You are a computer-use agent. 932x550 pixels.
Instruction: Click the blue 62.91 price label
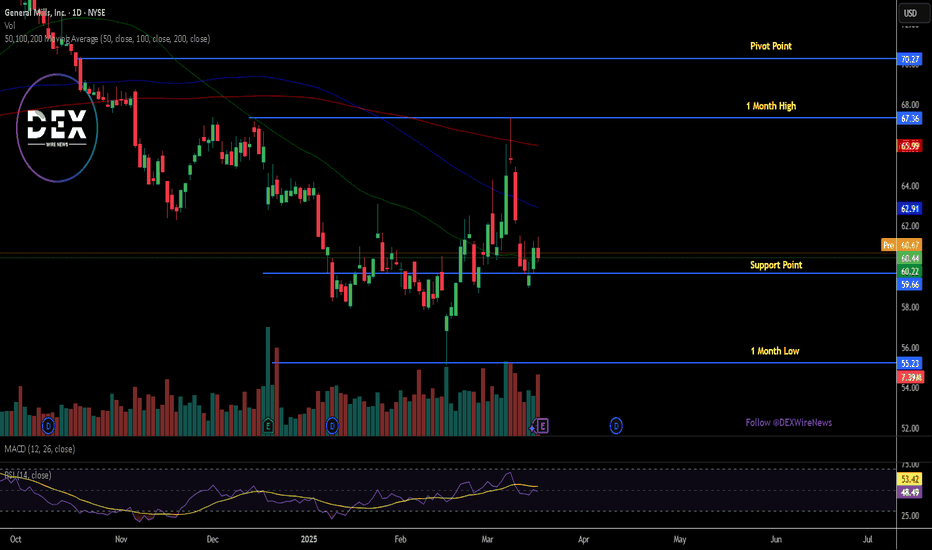click(910, 209)
